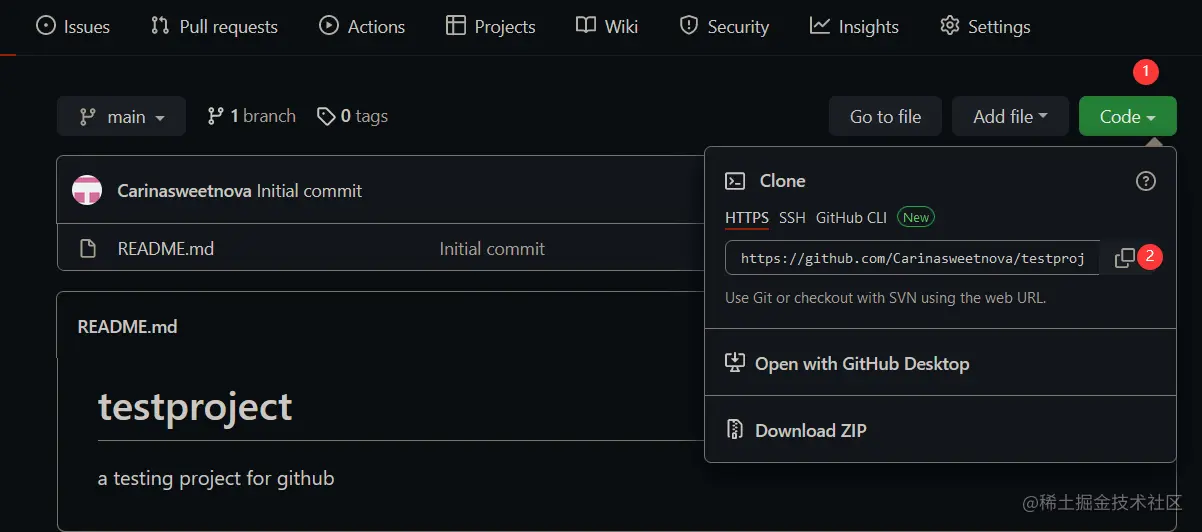Click the Clone help question-mark icon
The image size is (1202, 532).
tap(1146, 181)
